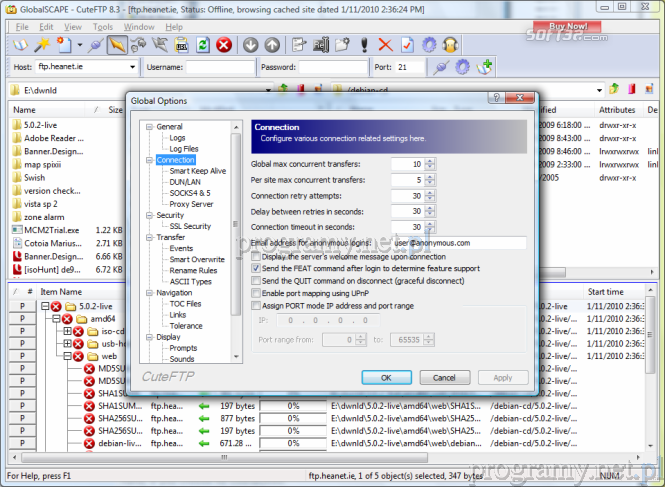Viewport: 665px width, 487px height.
Task: Click the headphones icon in toolbar
Action: click(450, 45)
